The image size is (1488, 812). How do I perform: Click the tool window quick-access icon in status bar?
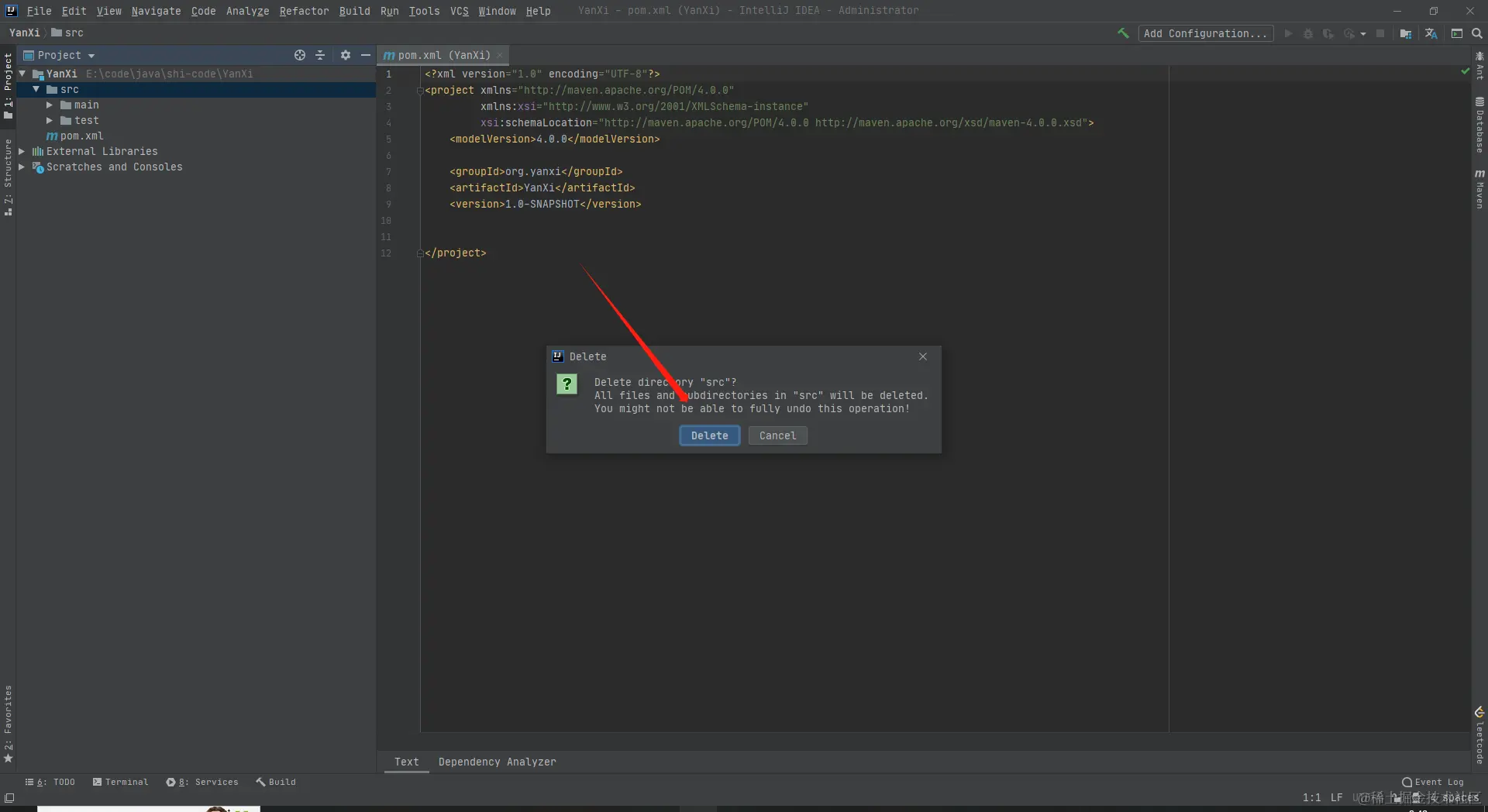(9, 797)
